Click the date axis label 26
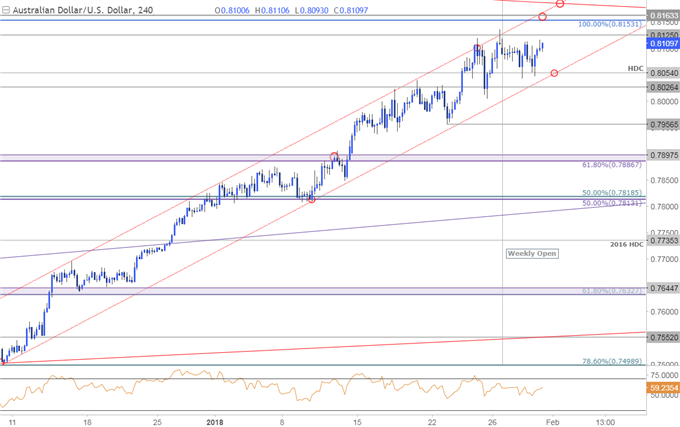The height and width of the screenshot is (427, 680). pyautogui.click(x=492, y=422)
